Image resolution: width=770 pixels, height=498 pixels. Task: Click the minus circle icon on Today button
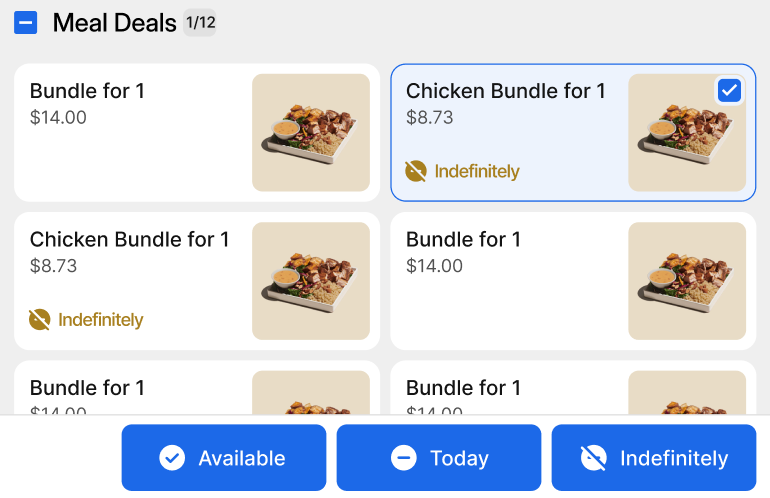pyautogui.click(x=403, y=458)
